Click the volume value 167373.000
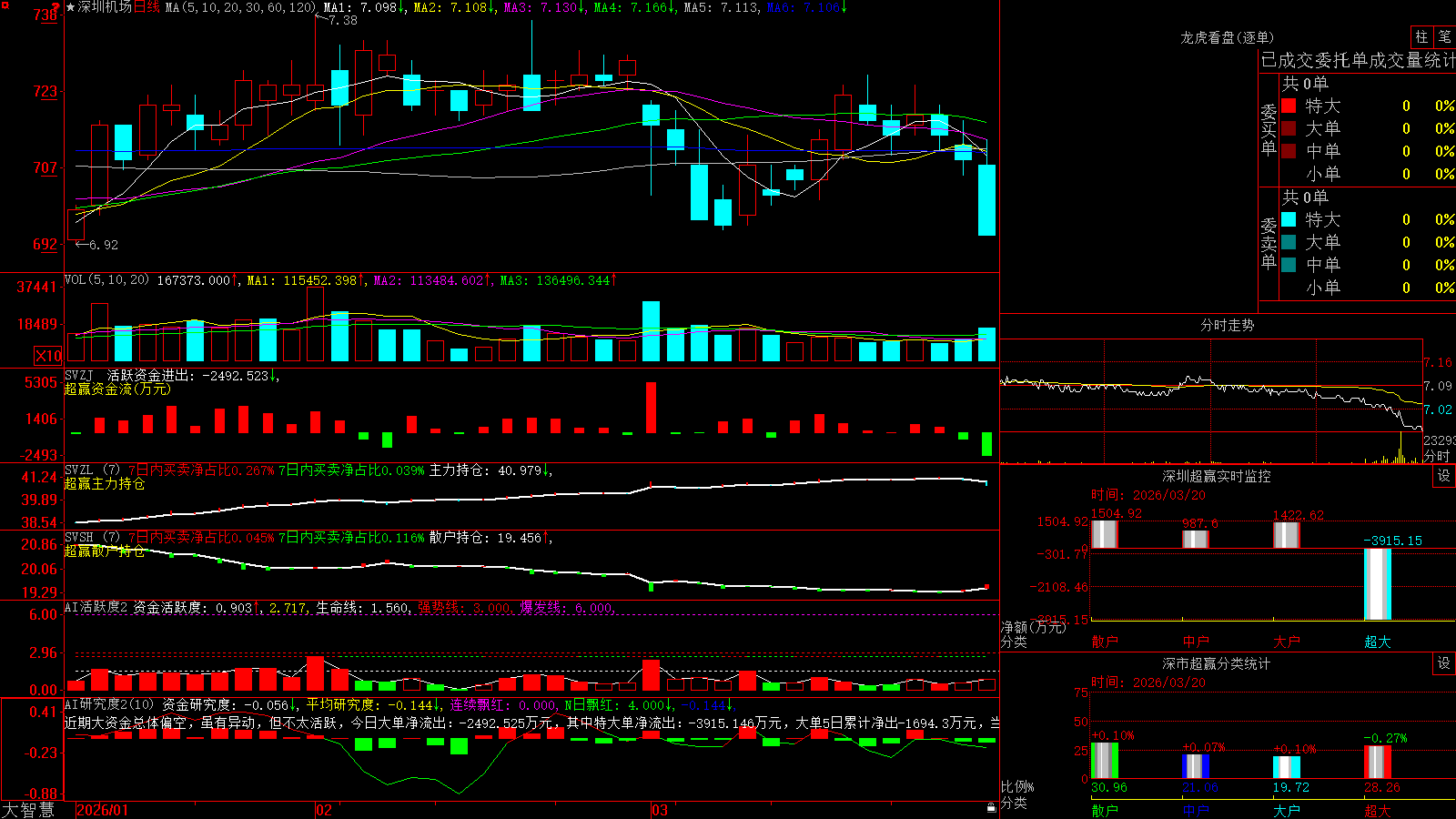 pyautogui.click(x=194, y=280)
